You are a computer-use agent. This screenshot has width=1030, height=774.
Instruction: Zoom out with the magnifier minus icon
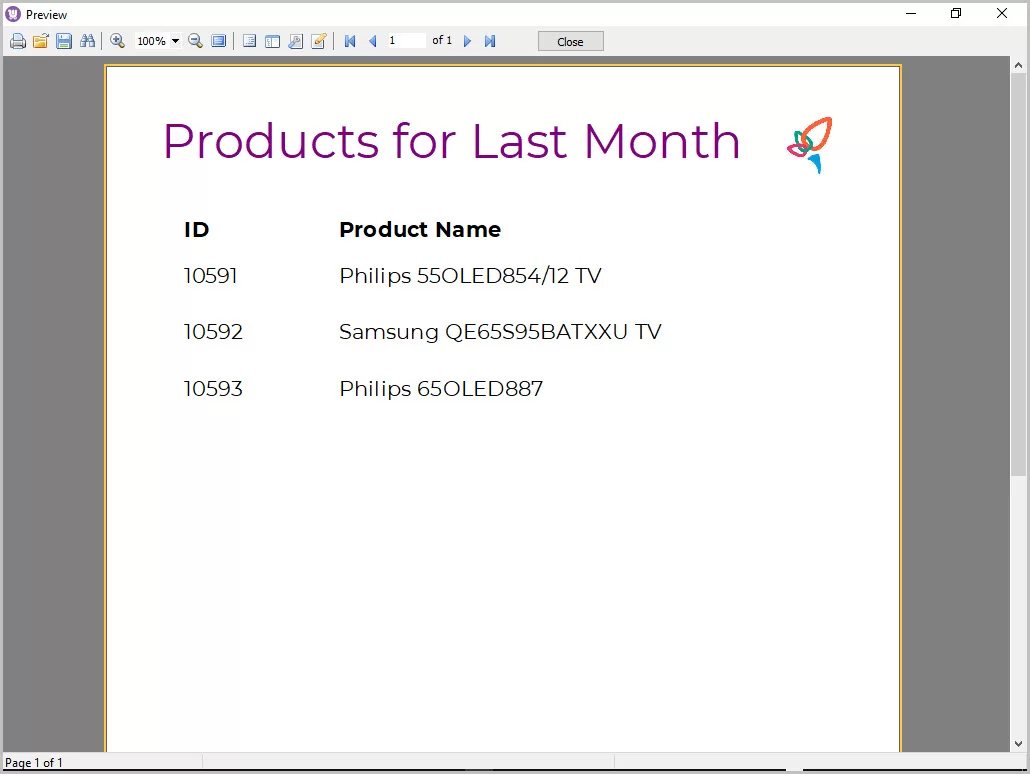point(196,41)
